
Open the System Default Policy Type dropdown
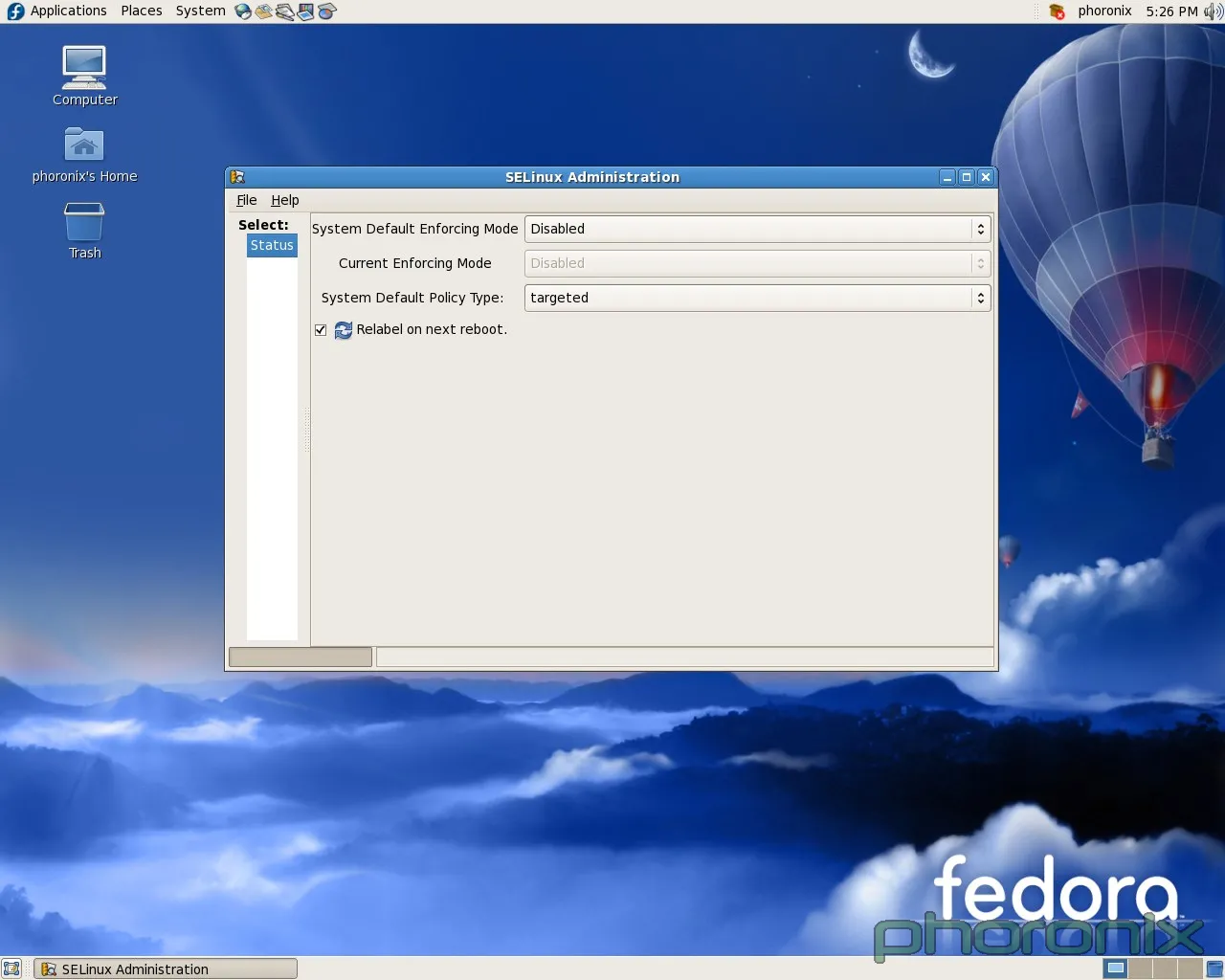757,298
